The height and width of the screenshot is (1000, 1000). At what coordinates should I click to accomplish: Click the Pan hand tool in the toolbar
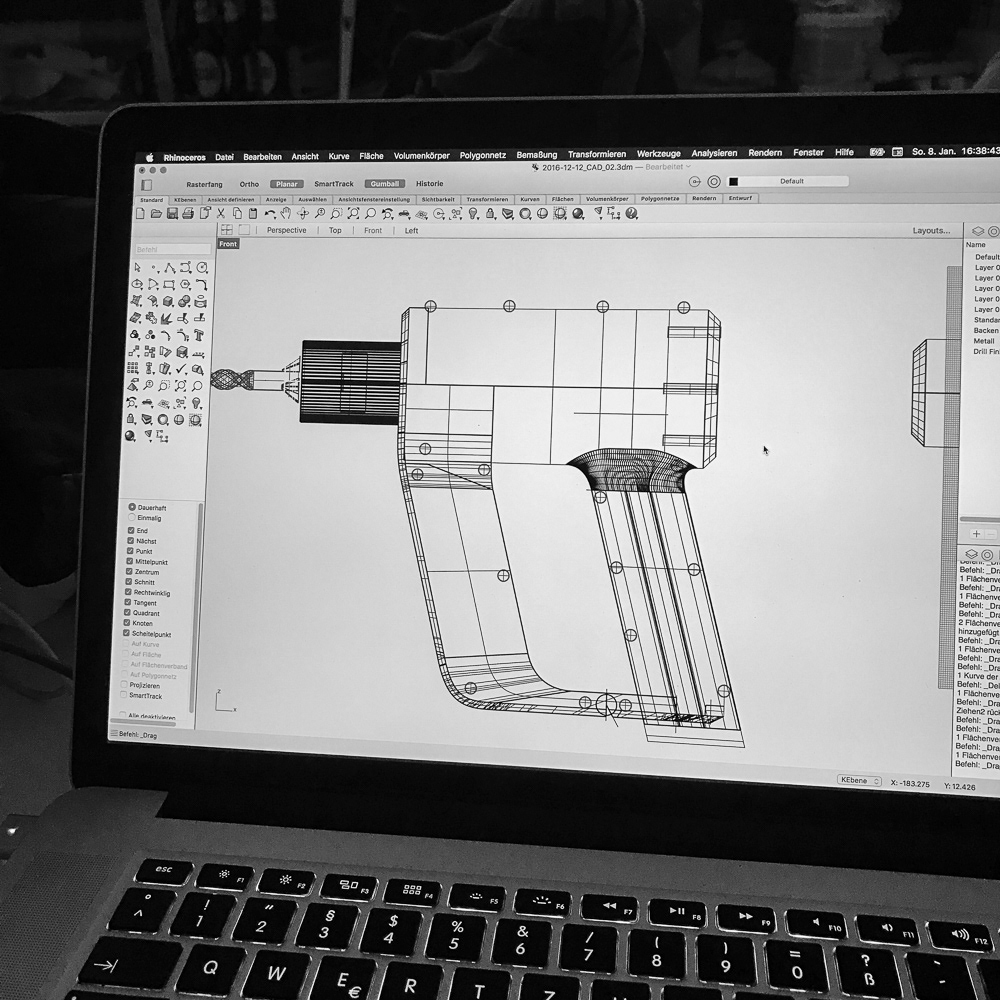(286, 213)
